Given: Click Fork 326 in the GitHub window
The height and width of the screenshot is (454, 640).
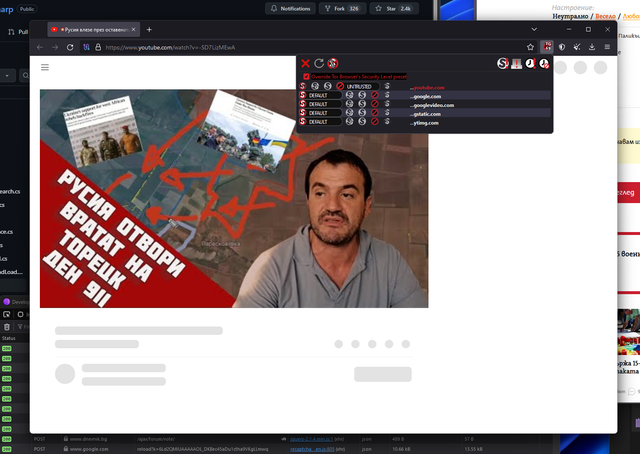Looking at the screenshot, I should (x=342, y=9).
